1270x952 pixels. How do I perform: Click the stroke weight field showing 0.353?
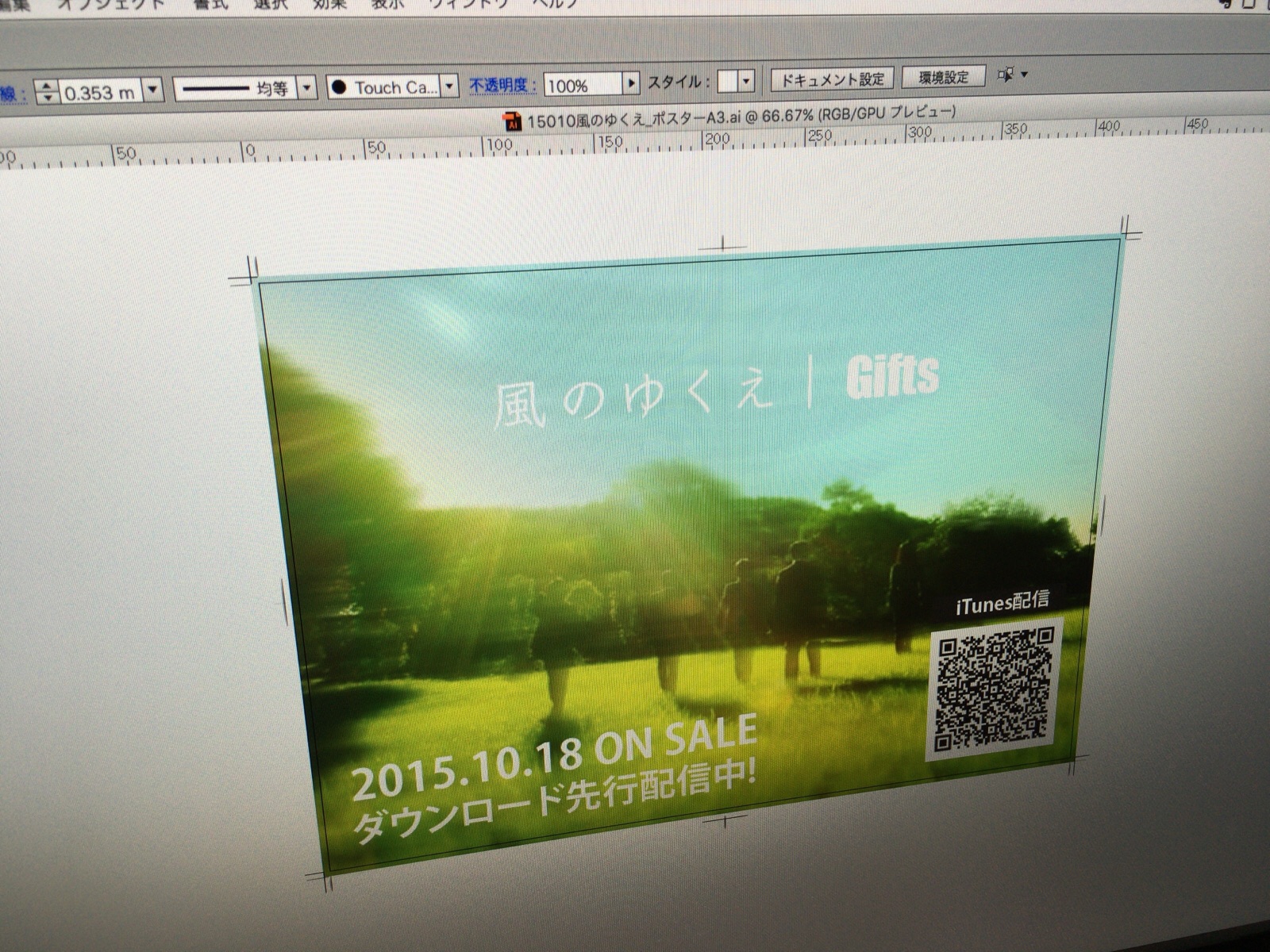click(101, 92)
